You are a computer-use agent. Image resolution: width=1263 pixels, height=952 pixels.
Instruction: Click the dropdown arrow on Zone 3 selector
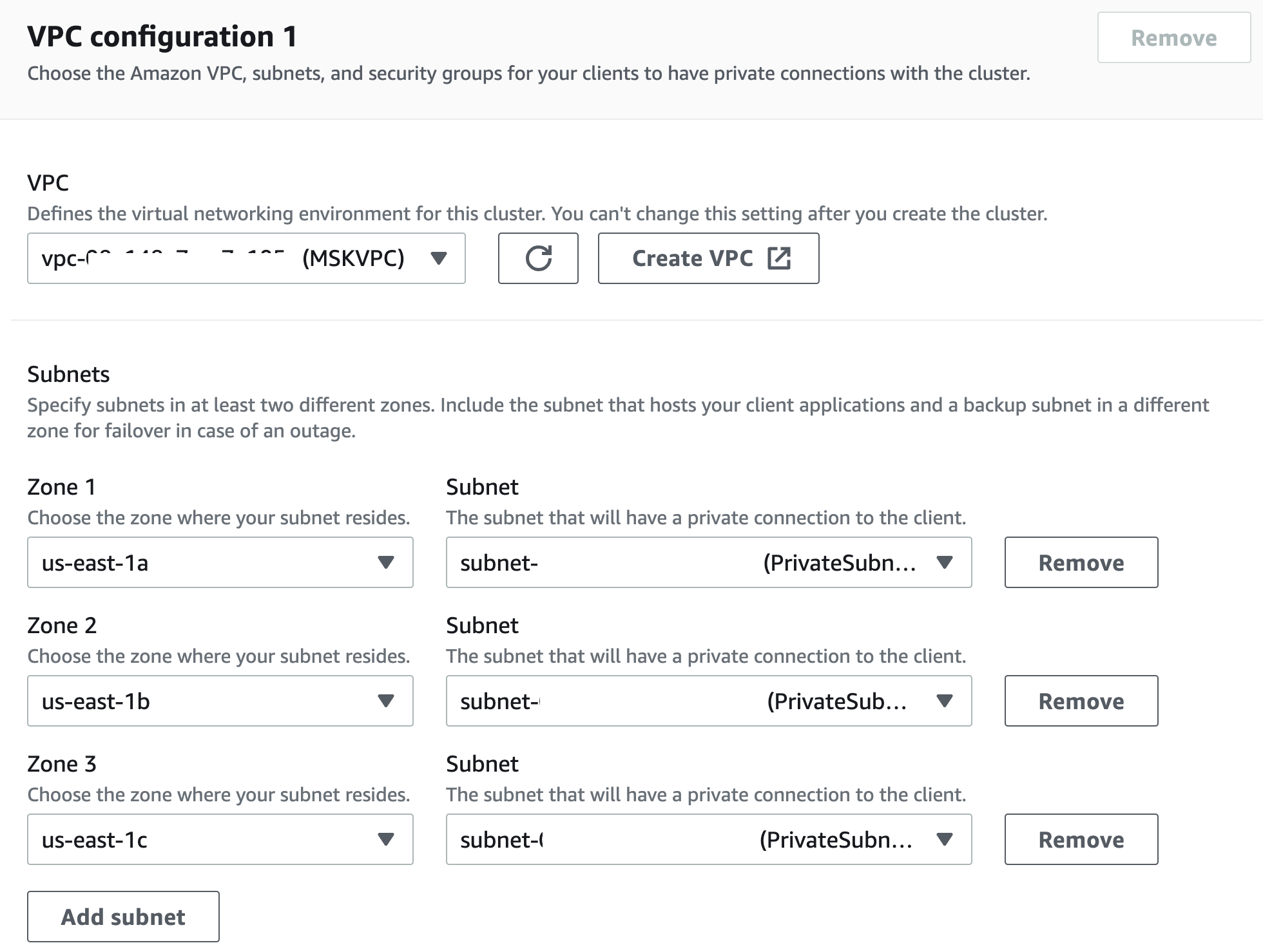(386, 839)
